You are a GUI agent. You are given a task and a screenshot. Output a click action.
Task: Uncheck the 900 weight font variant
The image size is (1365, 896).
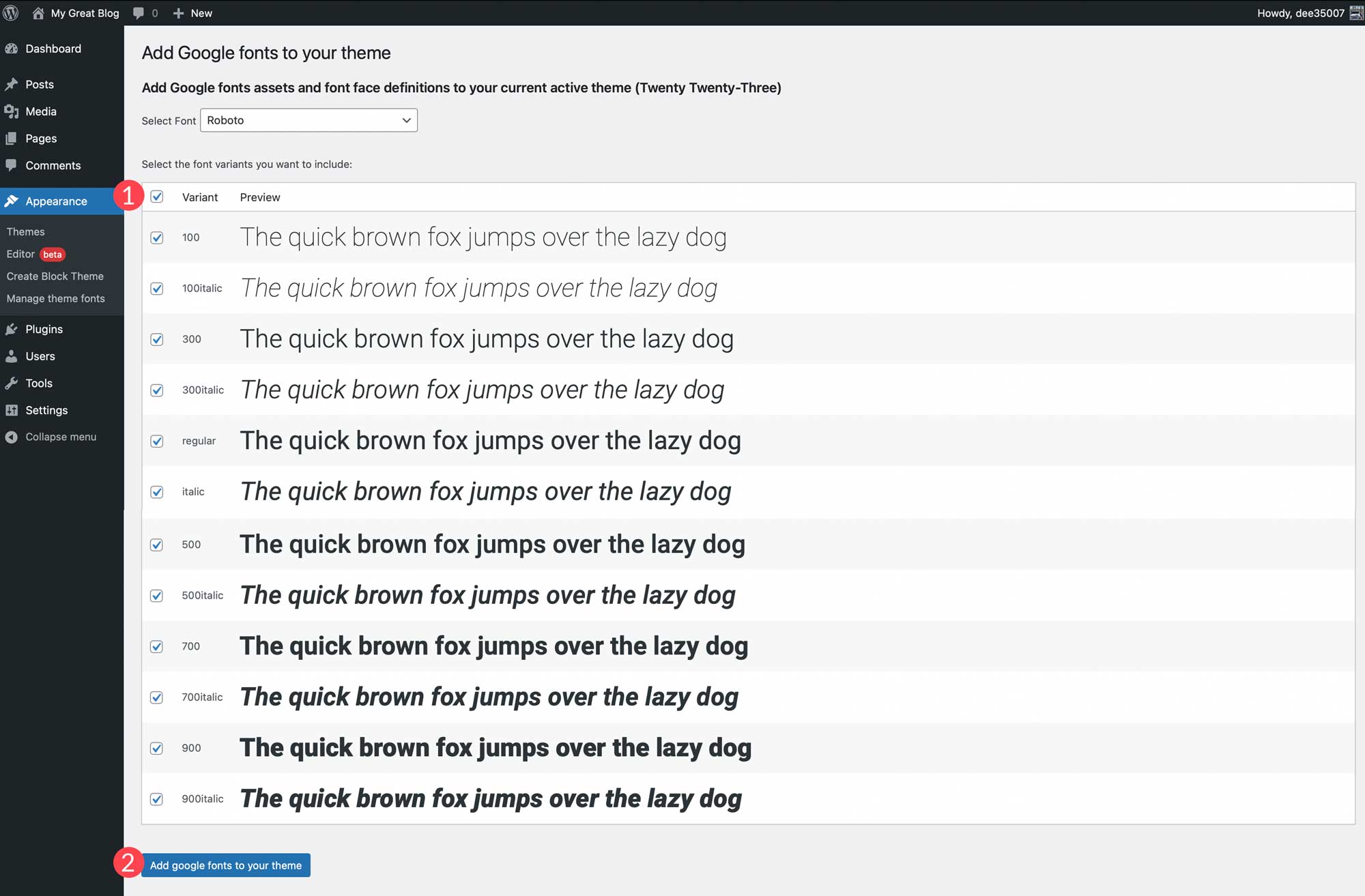[156, 748]
